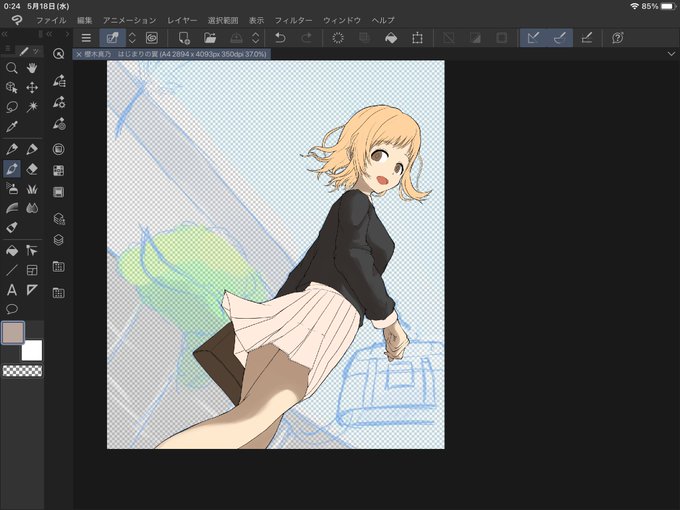
Task: Select the Eyedropper tool
Action: (x=12, y=127)
